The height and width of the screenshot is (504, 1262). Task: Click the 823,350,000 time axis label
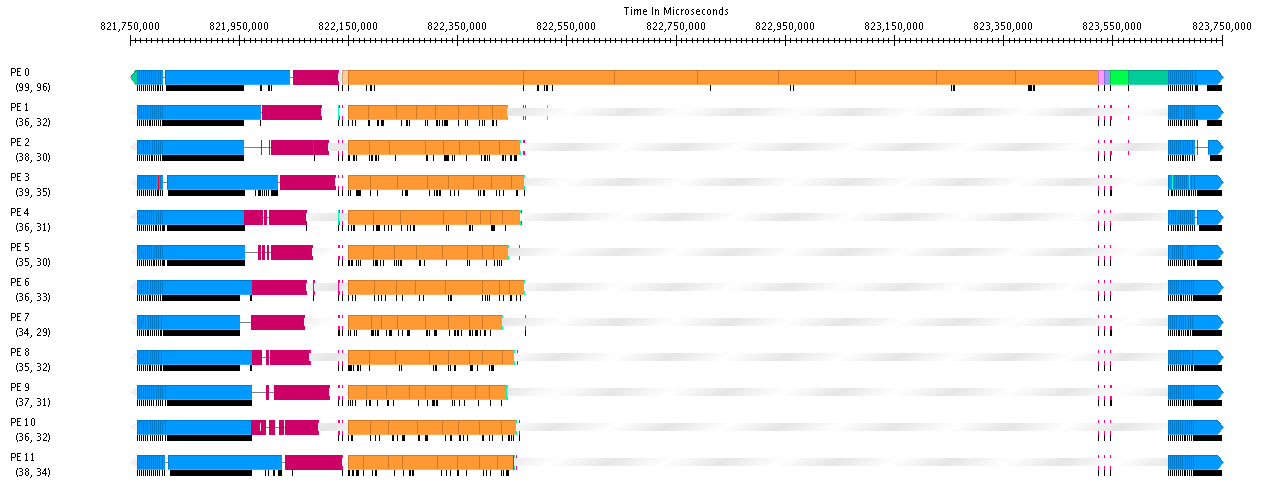pos(1003,26)
